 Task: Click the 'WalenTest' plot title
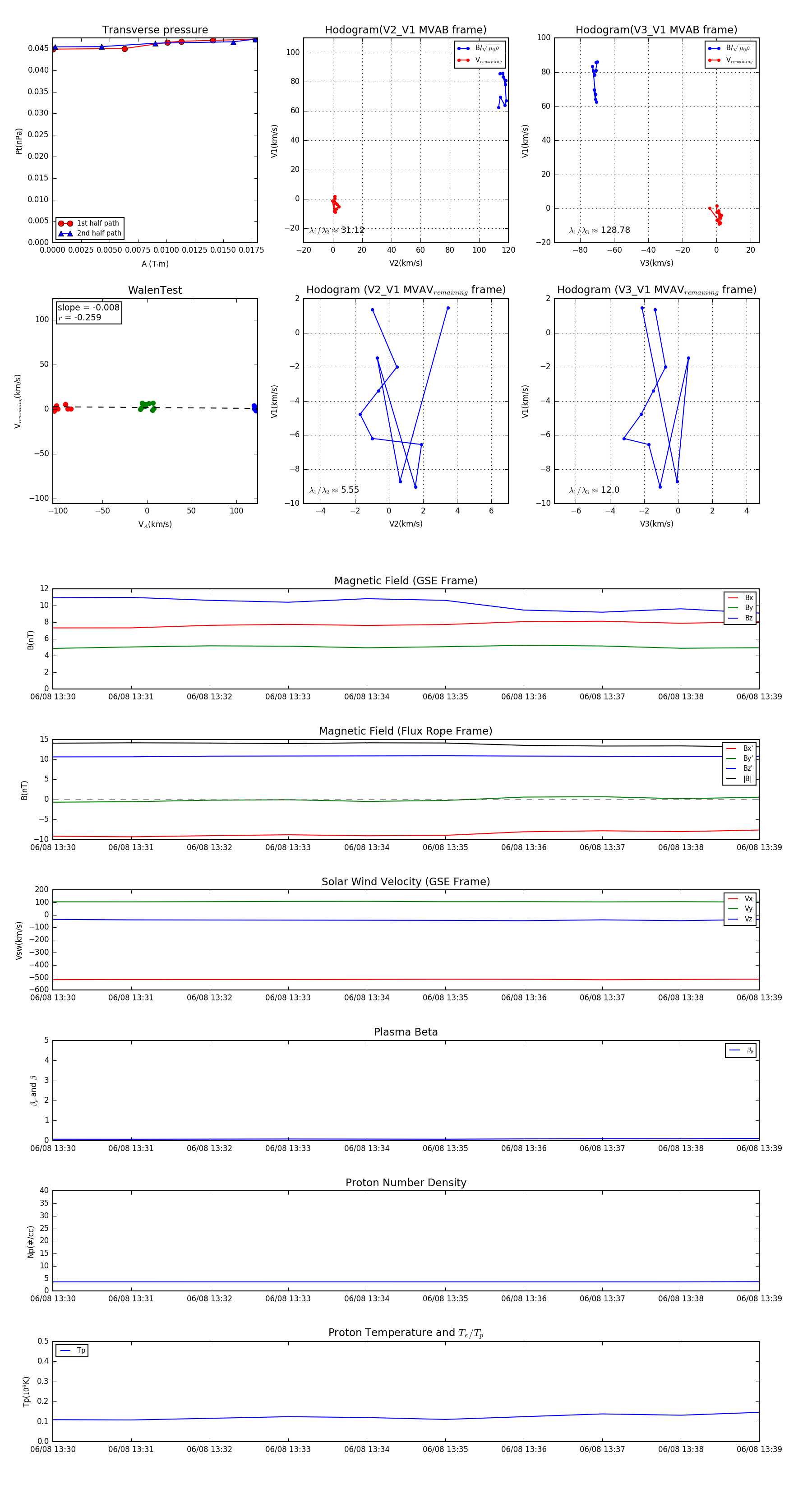click(155, 290)
